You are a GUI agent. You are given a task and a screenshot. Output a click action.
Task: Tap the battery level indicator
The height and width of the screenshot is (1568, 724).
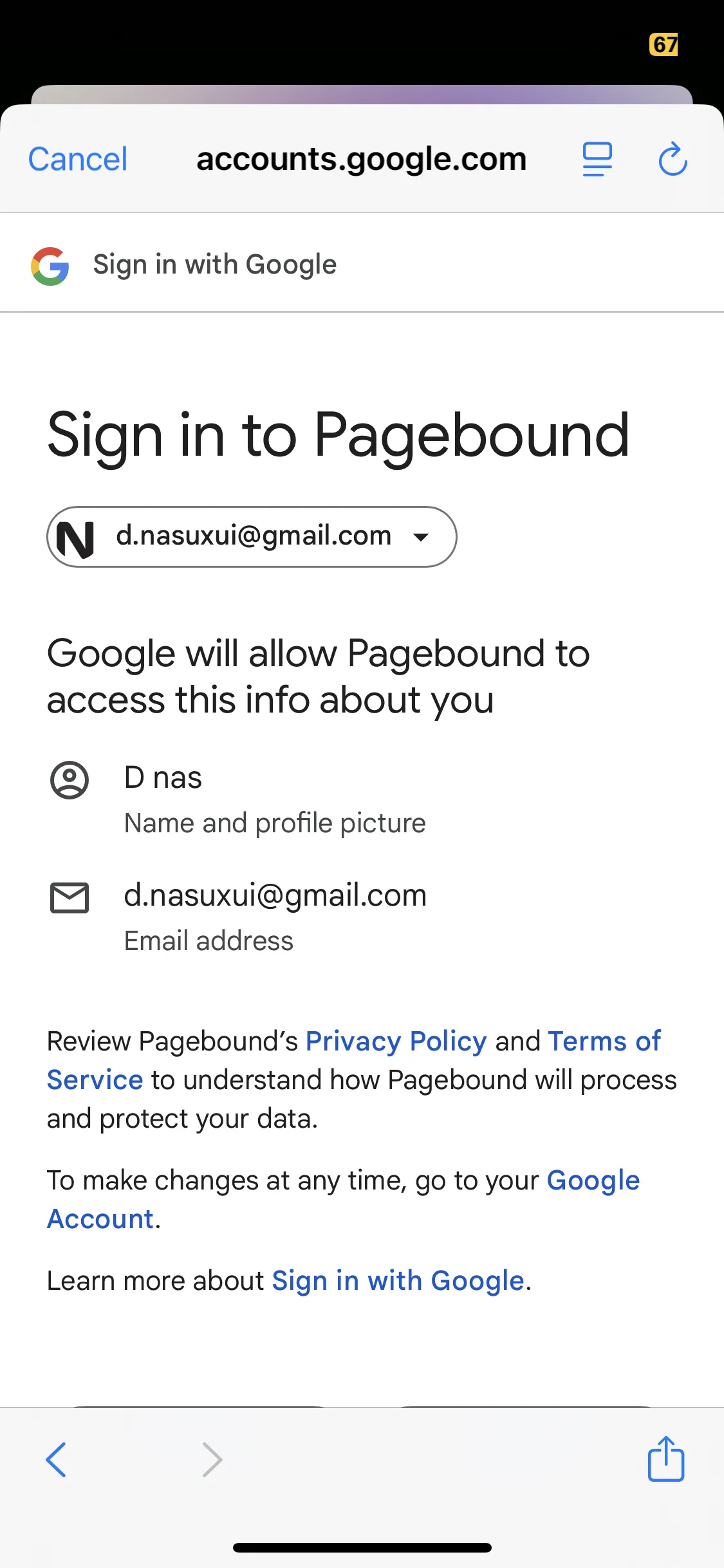[x=664, y=44]
